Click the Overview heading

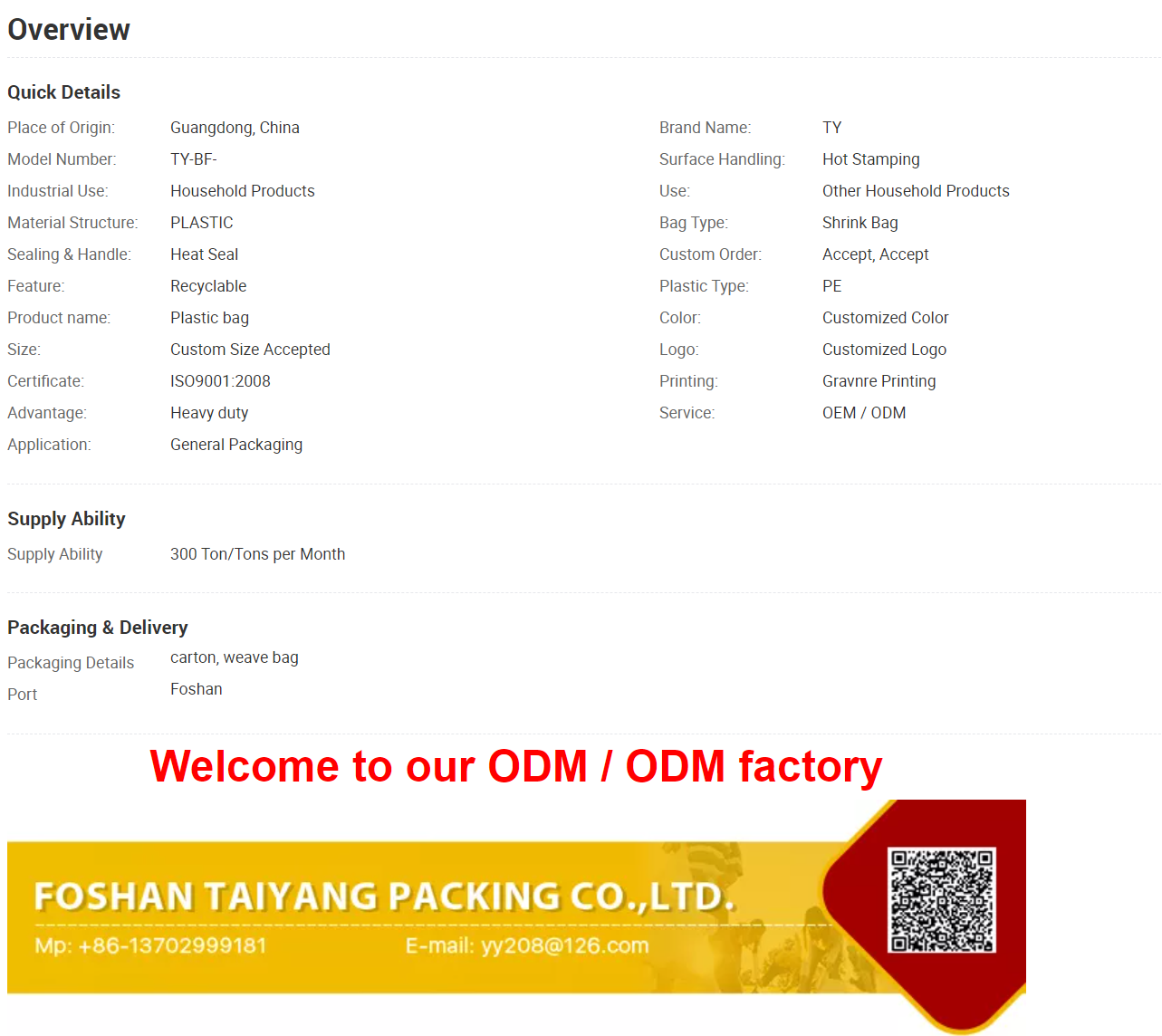tap(69, 30)
